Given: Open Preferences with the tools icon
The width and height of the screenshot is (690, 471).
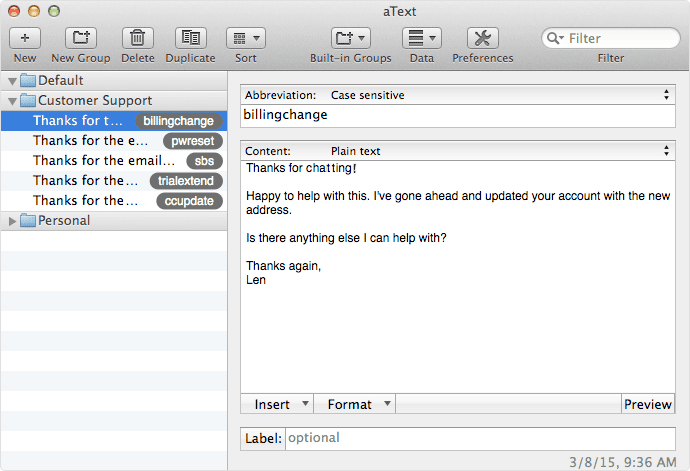Looking at the screenshot, I should [482, 38].
